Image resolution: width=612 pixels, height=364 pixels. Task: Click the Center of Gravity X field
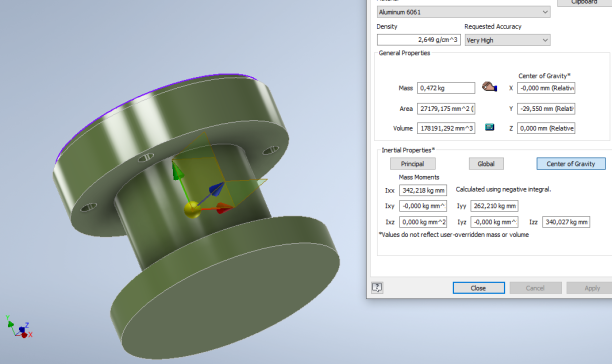(x=546, y=88)
